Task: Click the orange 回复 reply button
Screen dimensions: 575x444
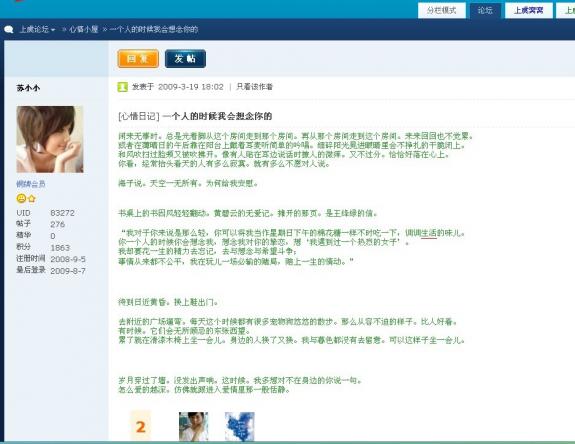Action: [x=138, y=59]
